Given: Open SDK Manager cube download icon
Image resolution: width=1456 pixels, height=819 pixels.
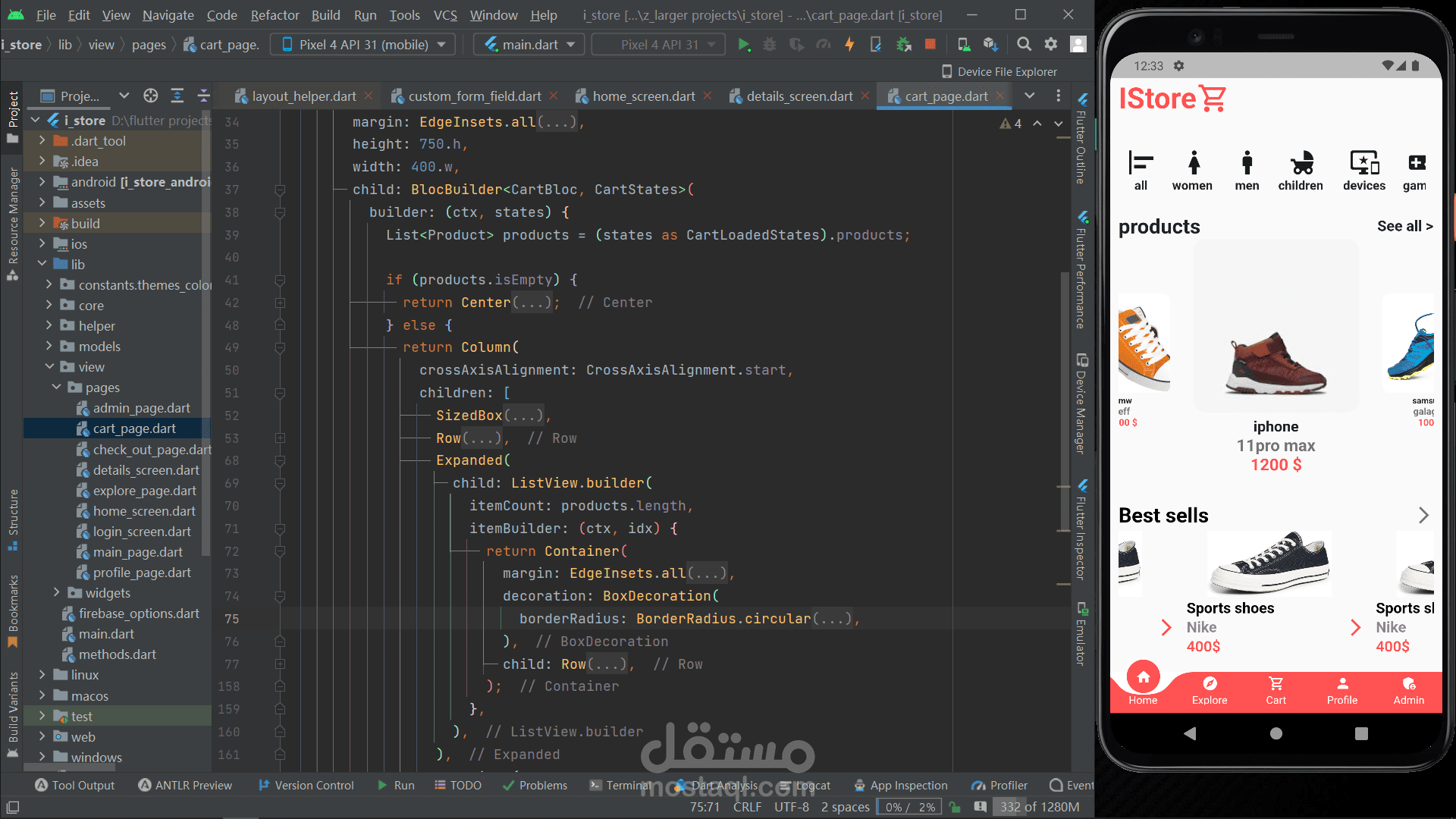Looking at the screenshot, I should click(990, 45).
